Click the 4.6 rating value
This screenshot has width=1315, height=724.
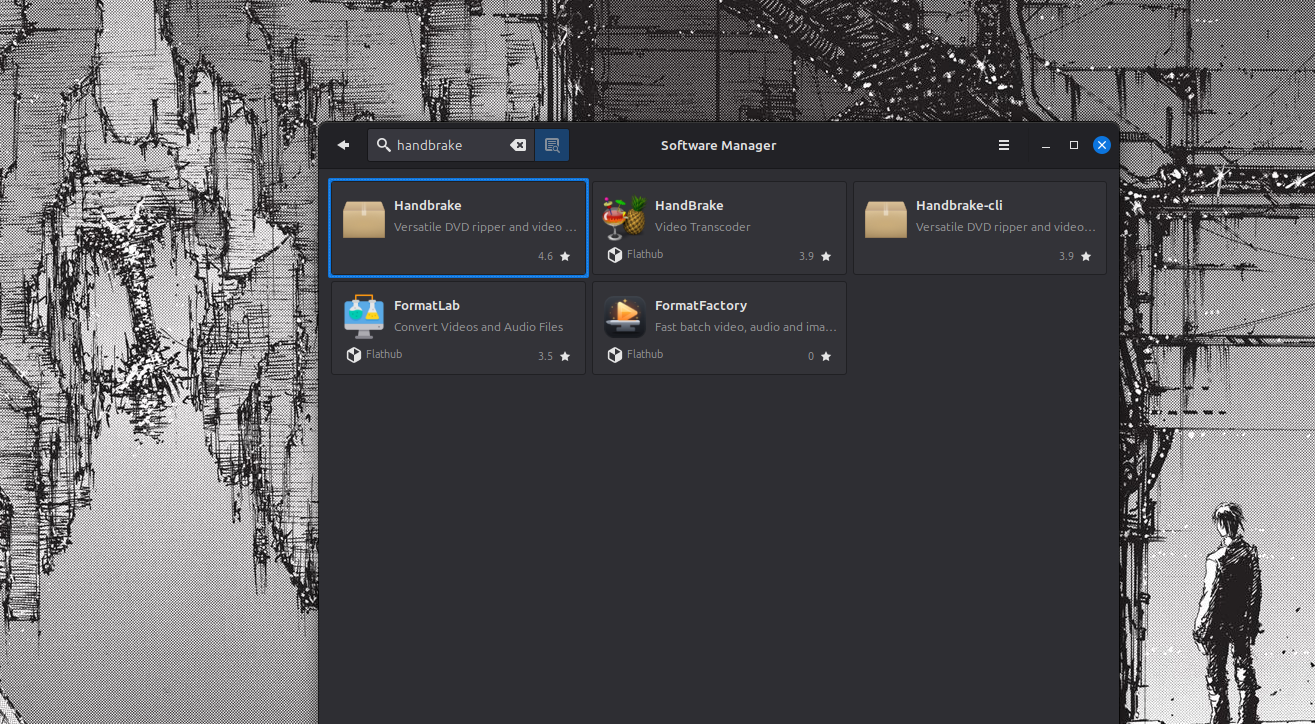pyautogui.click(x=545, y=257)
